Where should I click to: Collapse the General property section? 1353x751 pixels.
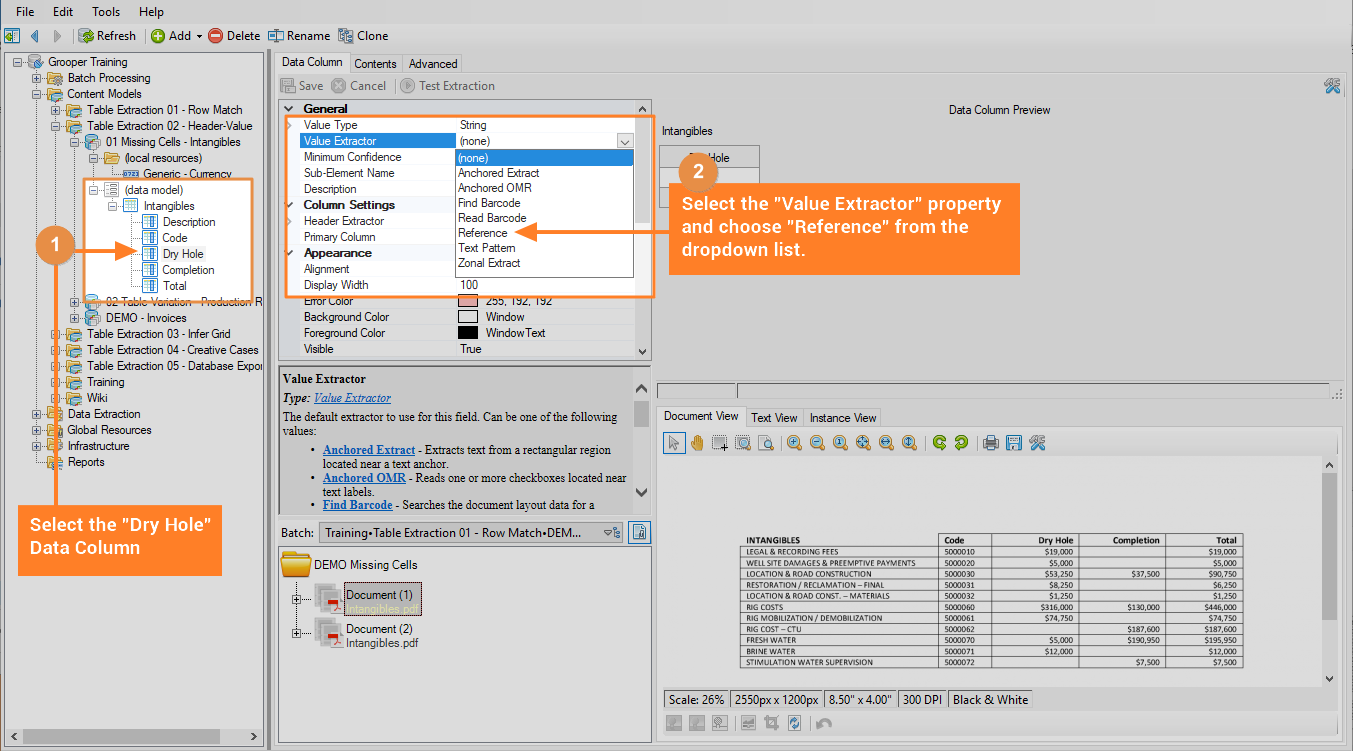tap(290, 109)
